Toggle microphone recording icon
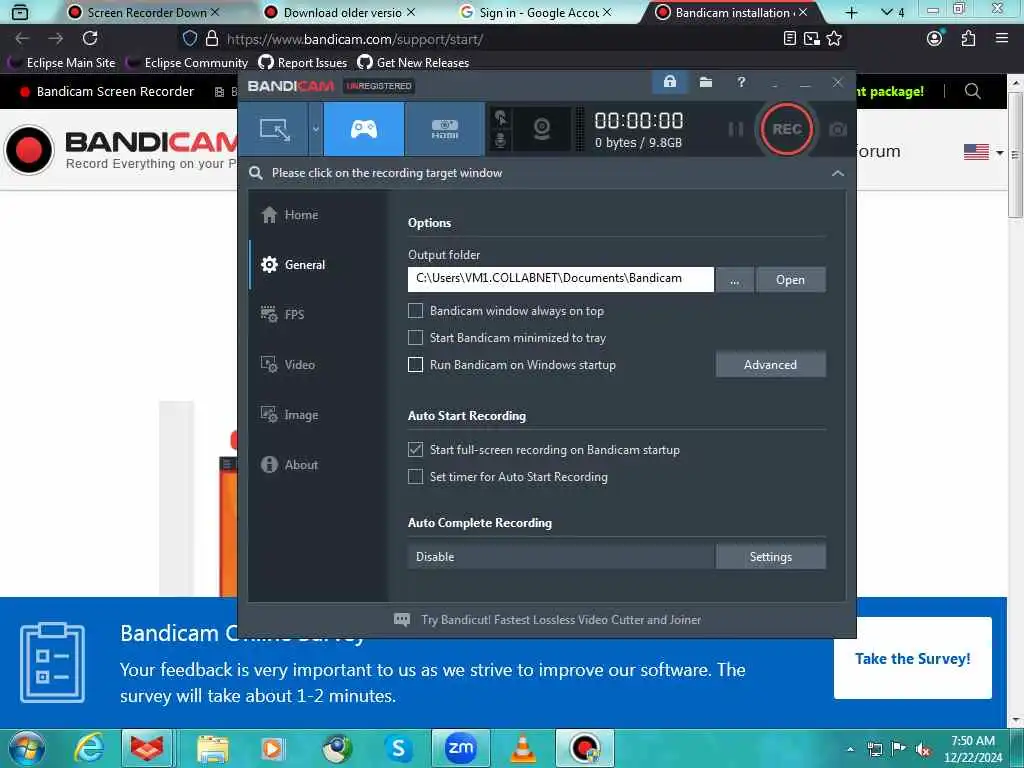Screen dimensions: 1024x768 [501, 140]
